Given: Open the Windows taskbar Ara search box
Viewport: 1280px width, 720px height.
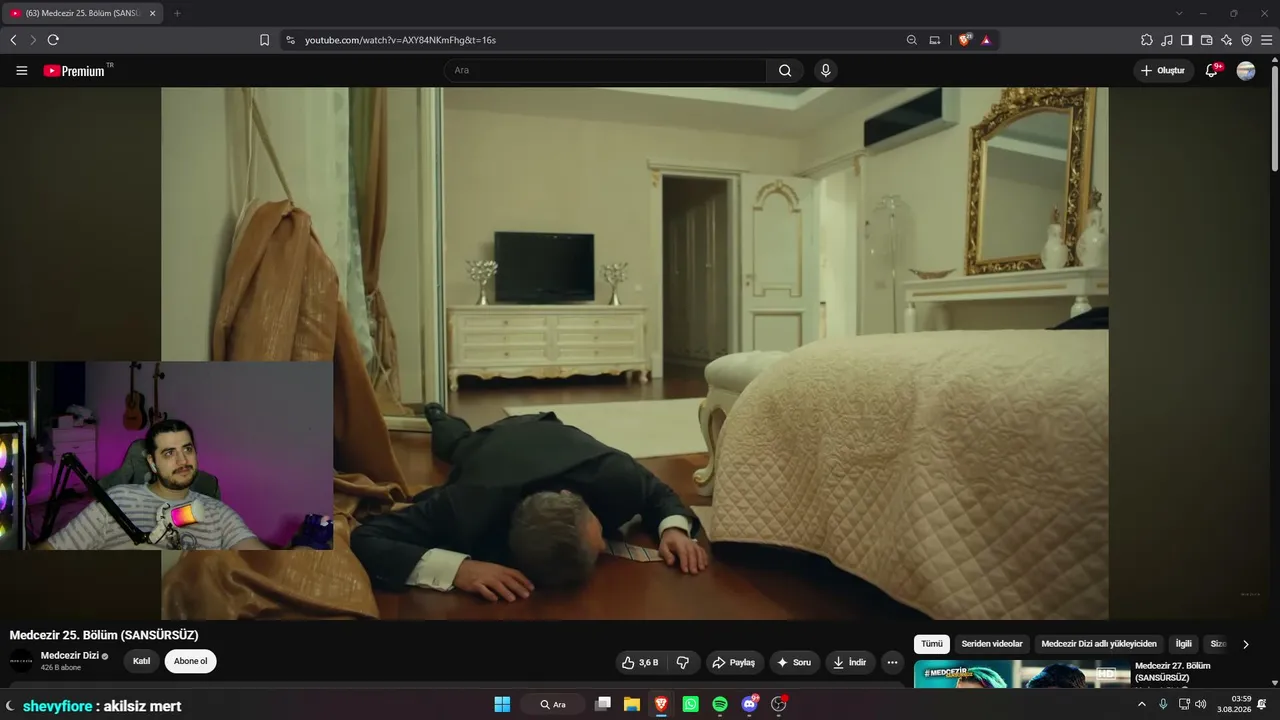Looking at the screenshot, I should (553, 704).
